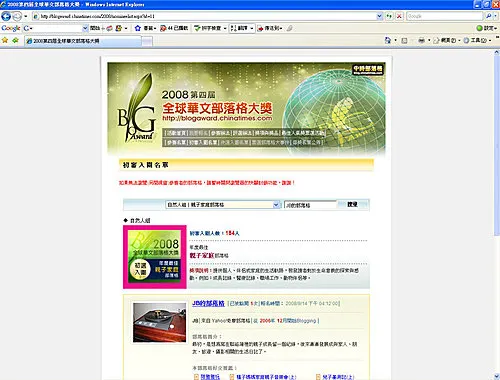The height and width of the screenshot is (380, 500).
Task: Click the scrollbar bottom arrow
Action: 497,376
